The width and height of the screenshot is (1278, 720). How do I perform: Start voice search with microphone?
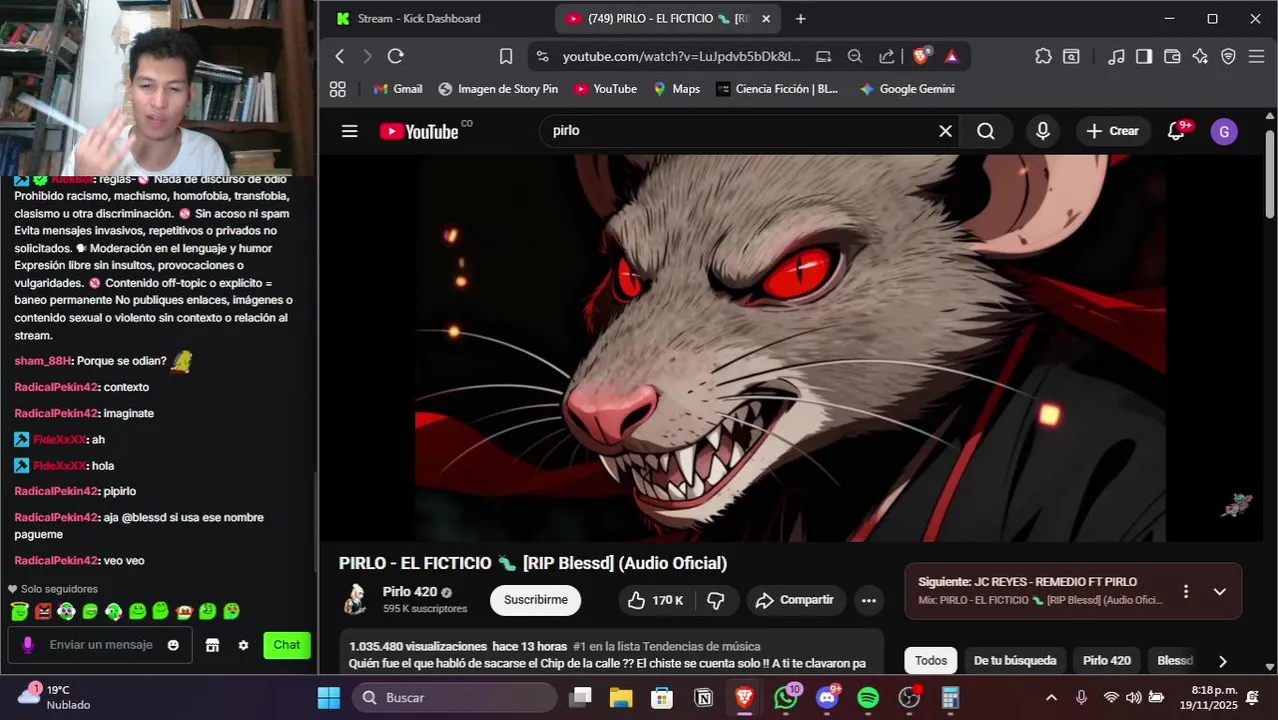pos(1043,131)
